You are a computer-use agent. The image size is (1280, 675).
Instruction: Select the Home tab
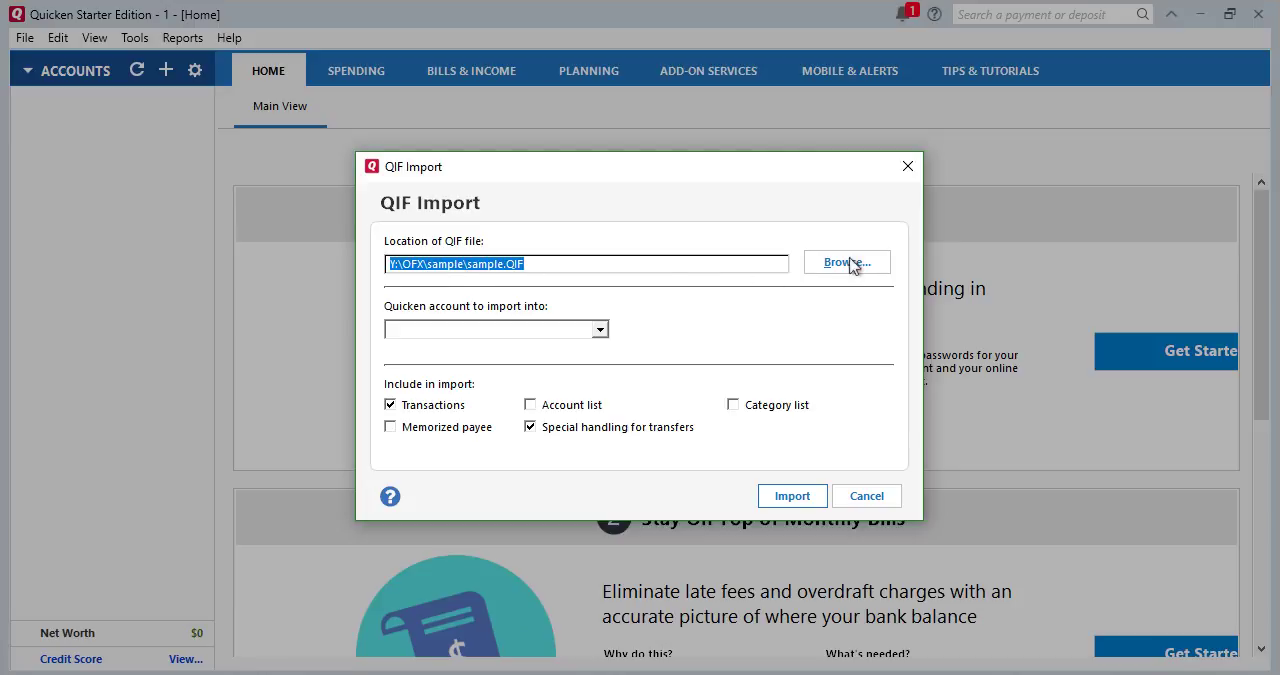268,71
